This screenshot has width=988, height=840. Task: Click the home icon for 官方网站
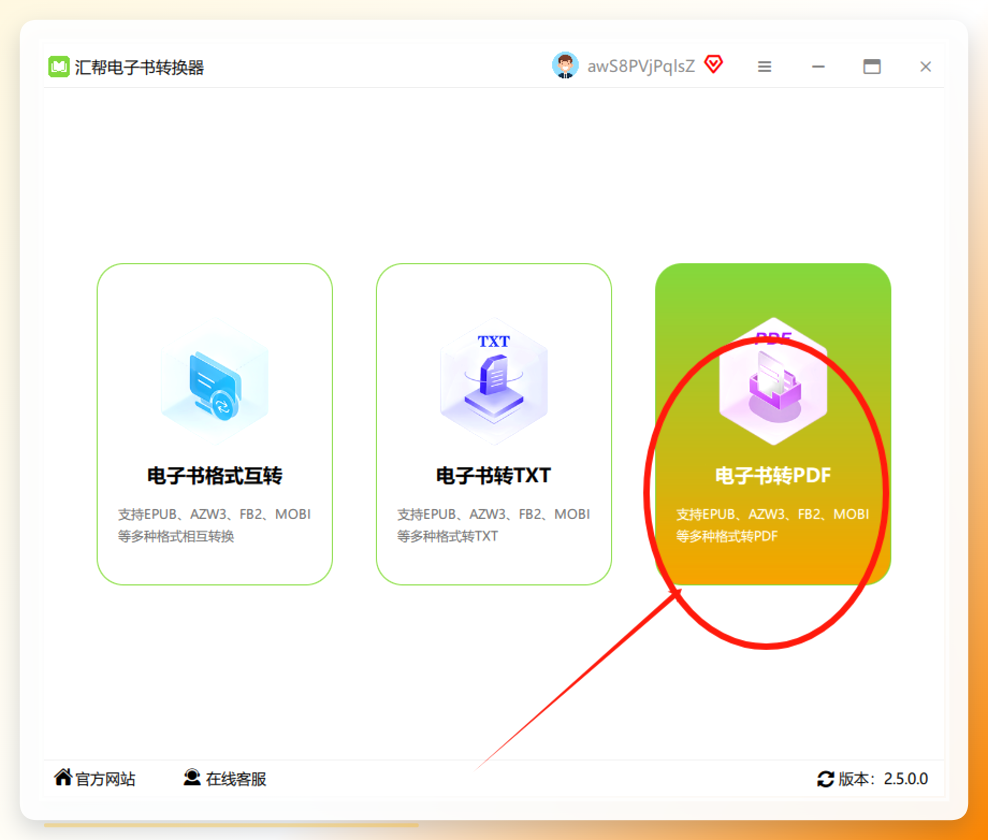[x=63, y=778]
